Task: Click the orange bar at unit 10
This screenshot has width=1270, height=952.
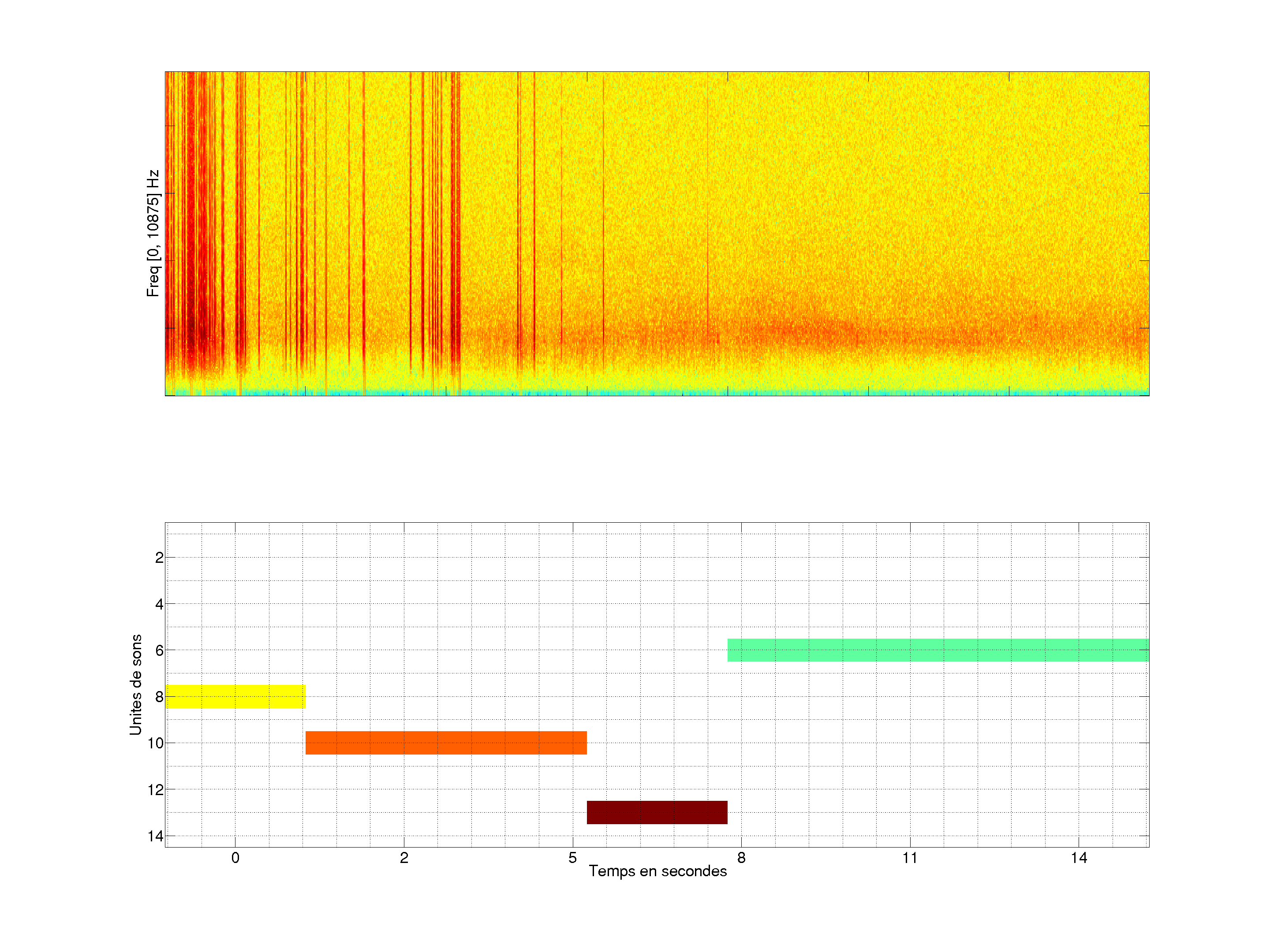Action: (x=445, y=743)
